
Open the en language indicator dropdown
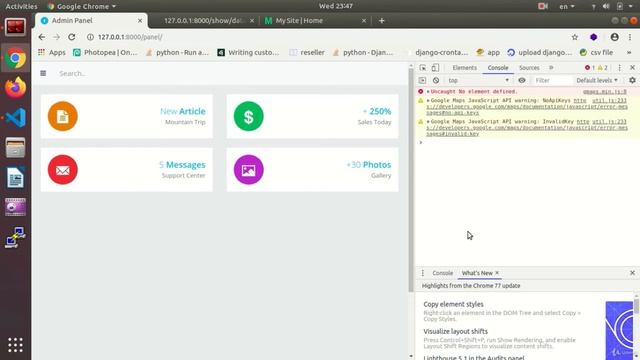coord(567,6)
